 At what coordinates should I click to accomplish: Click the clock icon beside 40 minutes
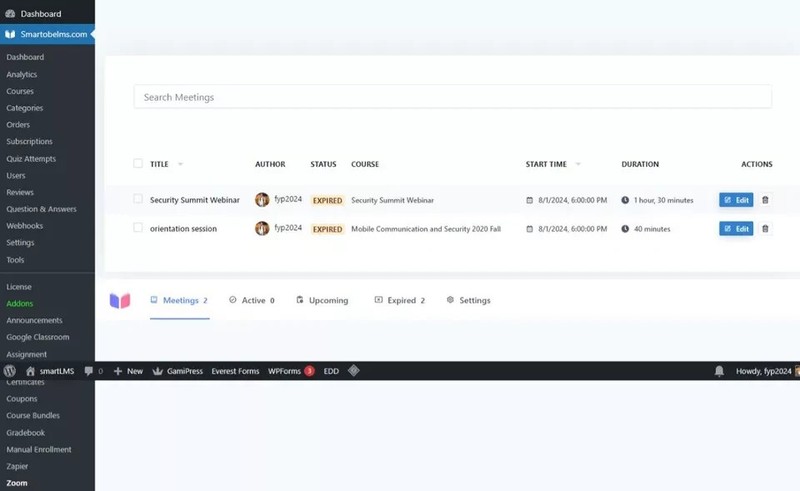pos(625,229)
